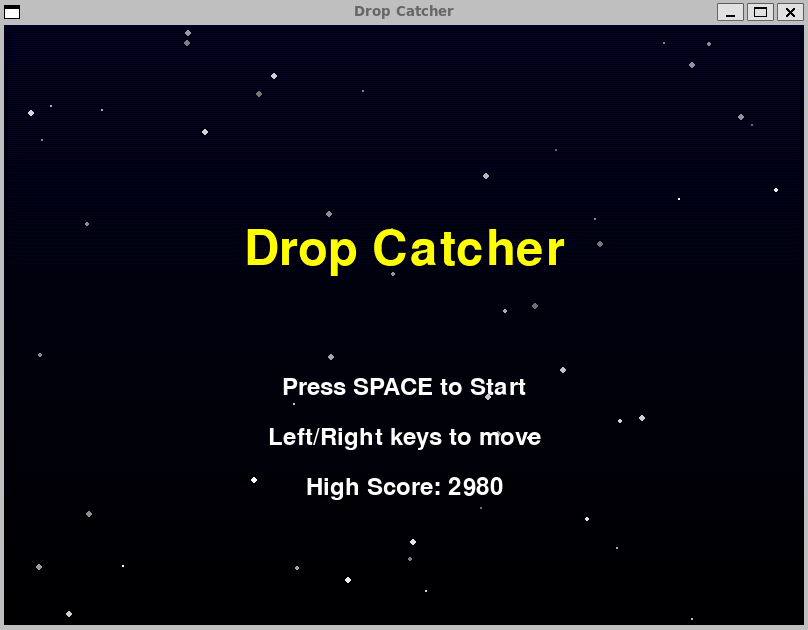Click the "Left/Right keys to move" instruction
This screenshot has width=808, height=630.
click(x=405, y=437)
